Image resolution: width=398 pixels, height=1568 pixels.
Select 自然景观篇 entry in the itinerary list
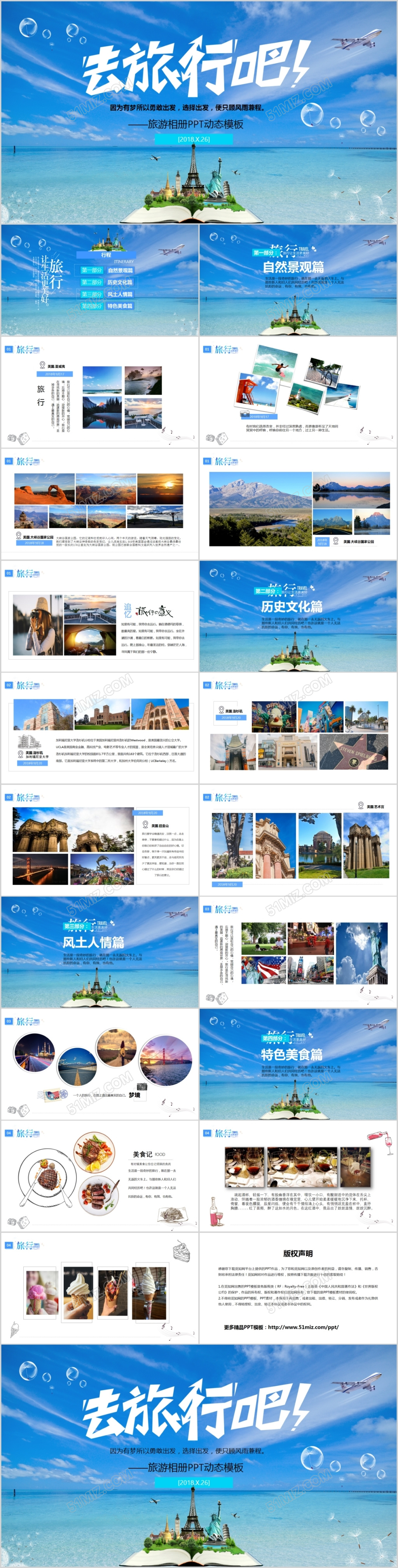[x=120, y=270]
